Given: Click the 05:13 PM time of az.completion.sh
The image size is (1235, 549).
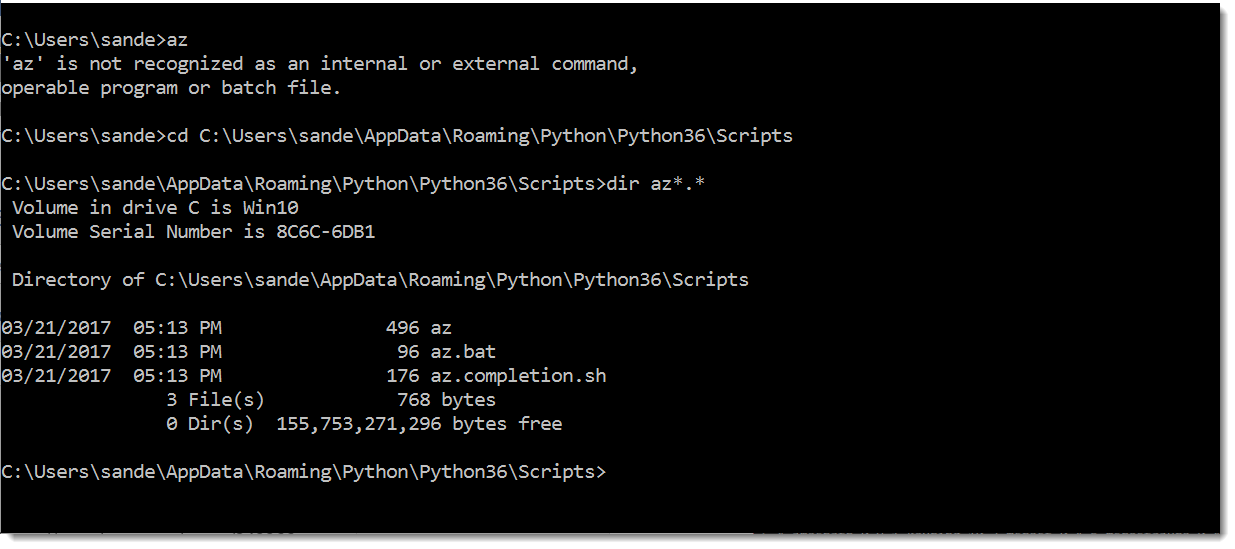Looking at the screenshot, I should (177, 376).
